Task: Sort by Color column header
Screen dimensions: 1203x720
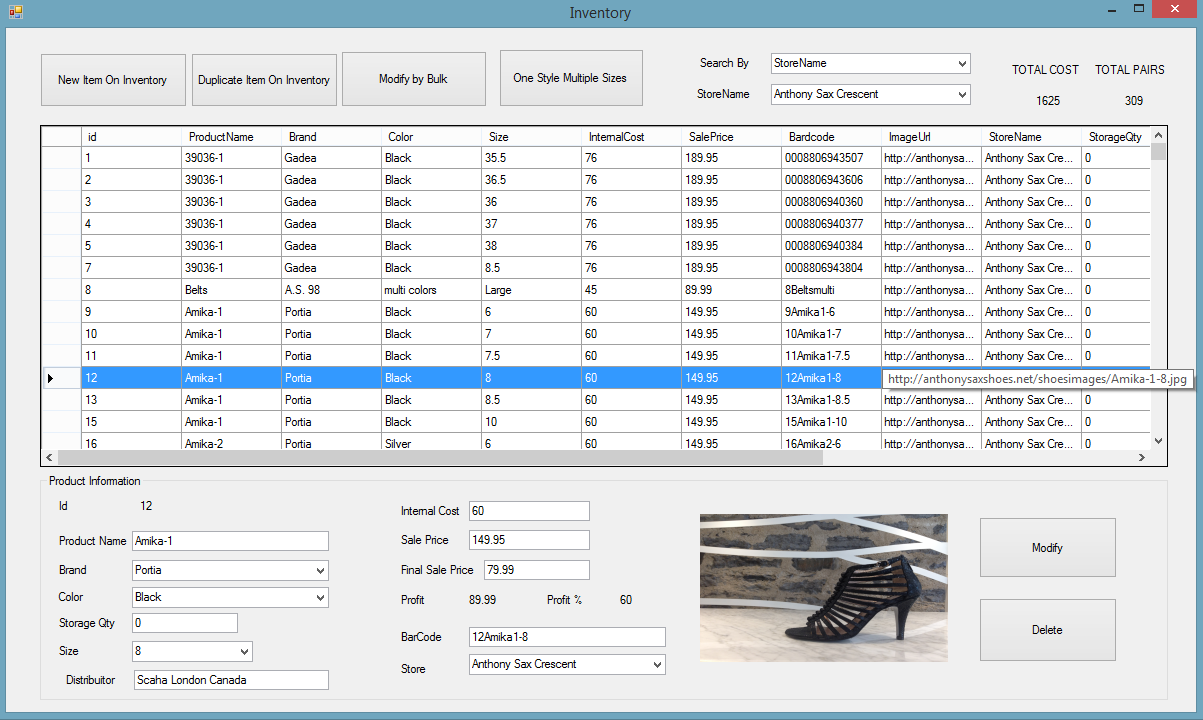Action: click(x=431, y=136)
